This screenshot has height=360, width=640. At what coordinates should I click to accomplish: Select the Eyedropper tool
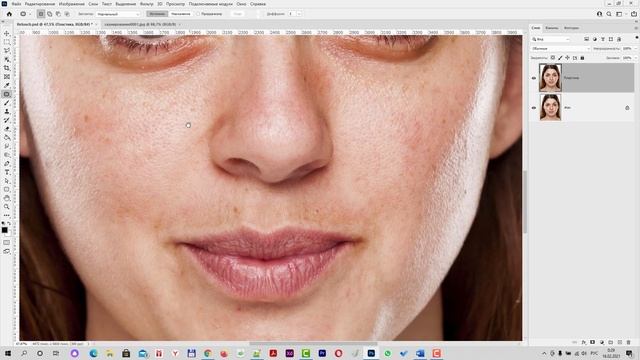coord(7,85)
